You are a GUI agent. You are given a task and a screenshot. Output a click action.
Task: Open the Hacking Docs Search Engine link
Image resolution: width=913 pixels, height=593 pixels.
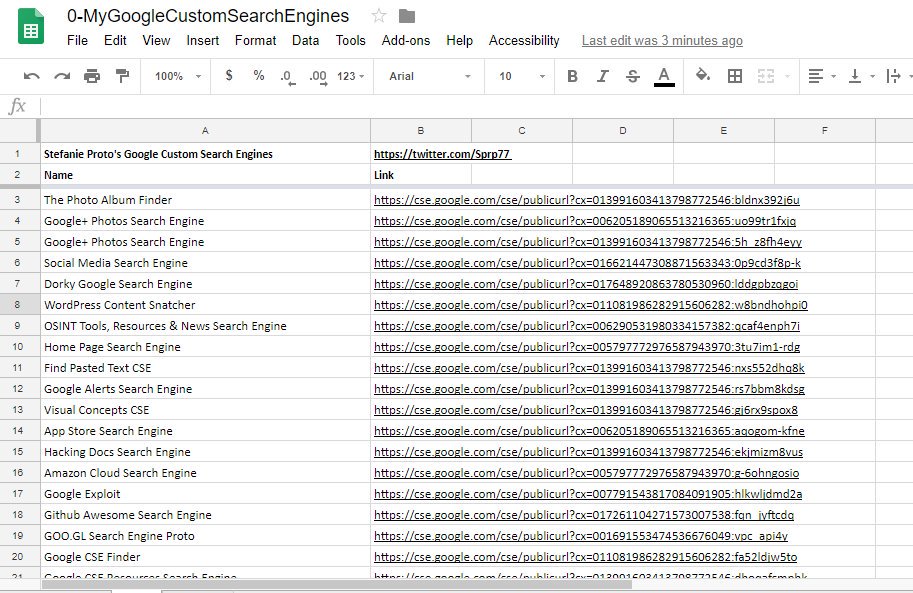588,452
